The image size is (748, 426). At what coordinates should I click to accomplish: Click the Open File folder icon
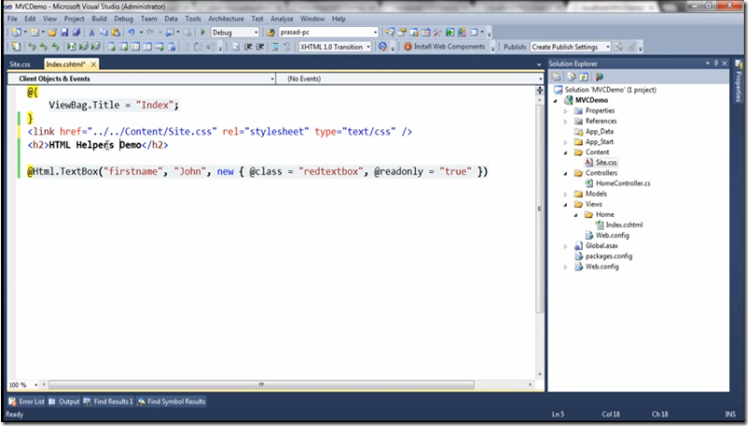tap(52, 32)
